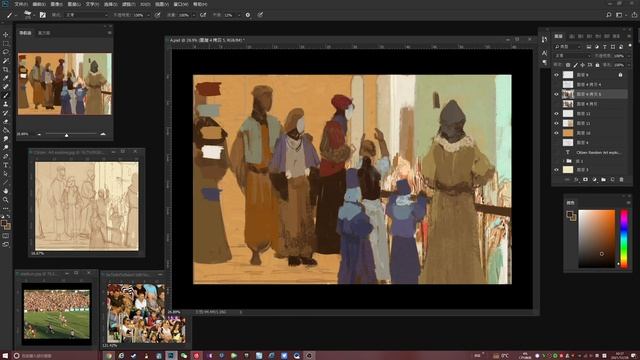Select the Hand tool

(x=6, y=191)
